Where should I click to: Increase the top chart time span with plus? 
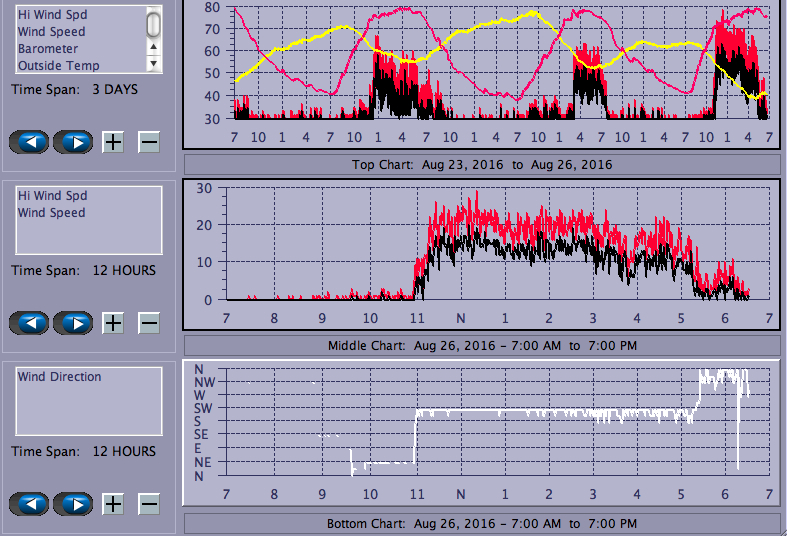pos(113,141)
